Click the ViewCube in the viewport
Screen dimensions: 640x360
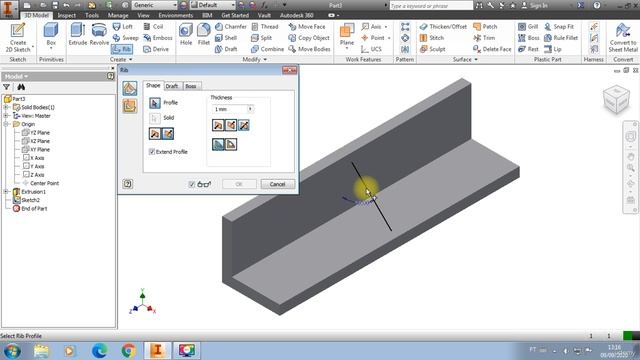[616, 99]
